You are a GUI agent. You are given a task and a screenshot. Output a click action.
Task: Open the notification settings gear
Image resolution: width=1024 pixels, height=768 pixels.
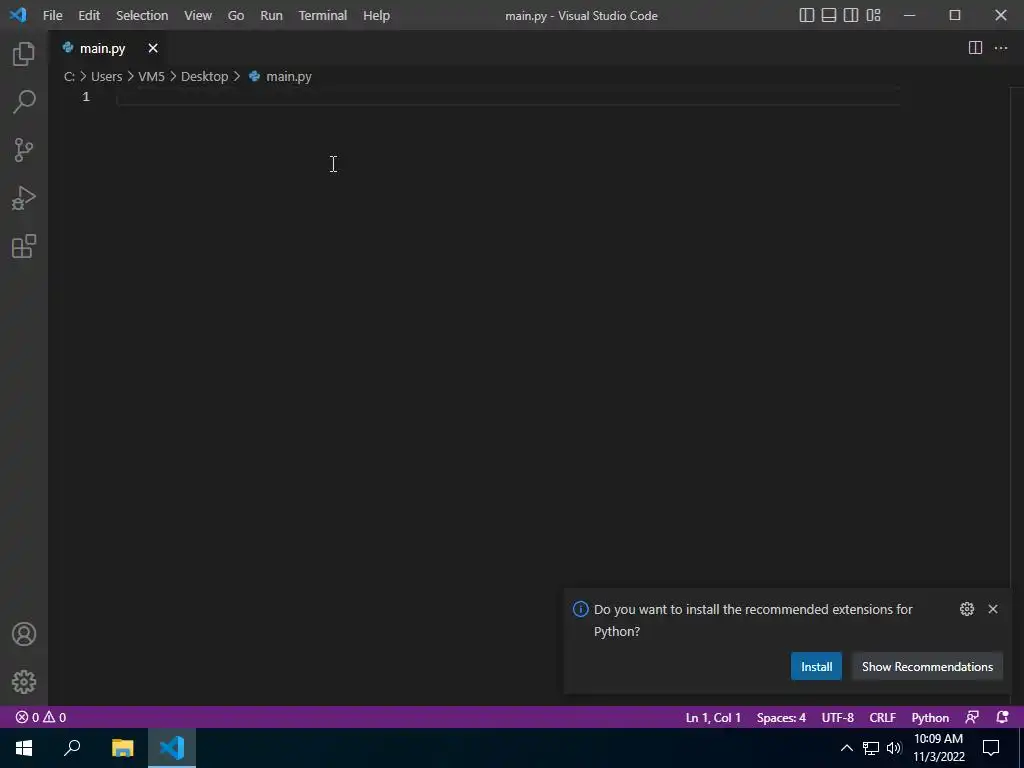click(967, 609)
